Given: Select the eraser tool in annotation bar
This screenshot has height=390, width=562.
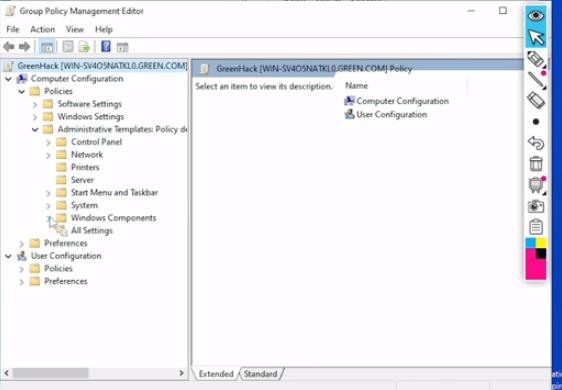Looking at the screenshot, I should pyautogui.click(x=536, y=100).
